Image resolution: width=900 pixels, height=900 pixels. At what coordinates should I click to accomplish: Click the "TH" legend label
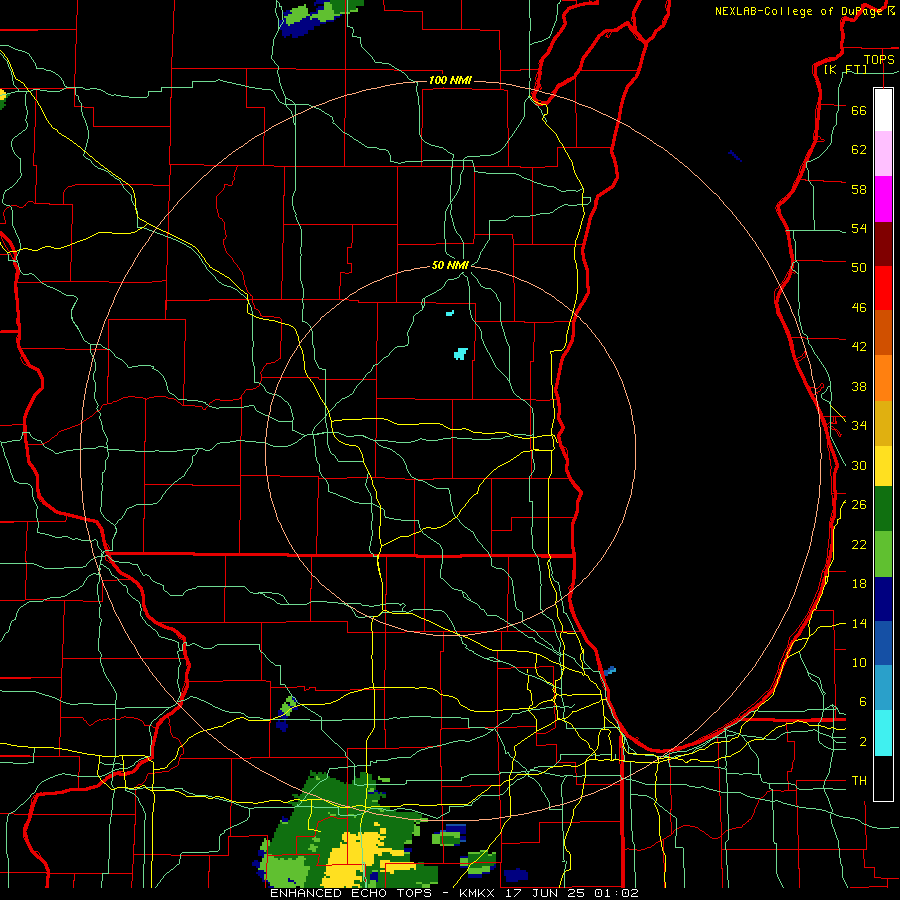tap(859, 781)
